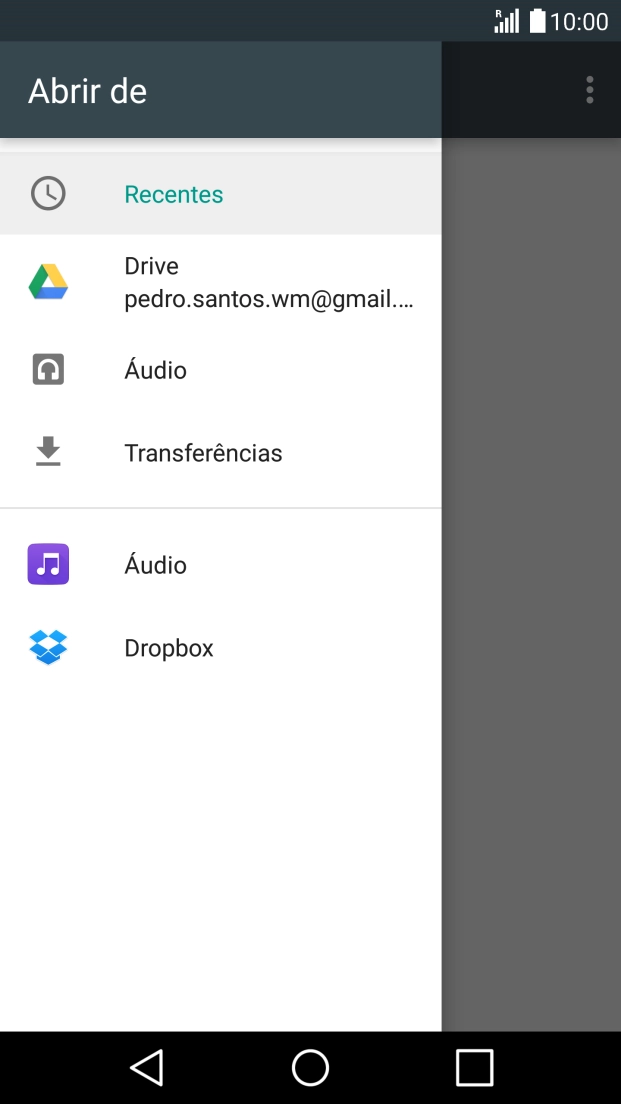Screen dimensions: 621x1104
Task: Tap the clock icon beside Recentes
Action: click(48, 194)
